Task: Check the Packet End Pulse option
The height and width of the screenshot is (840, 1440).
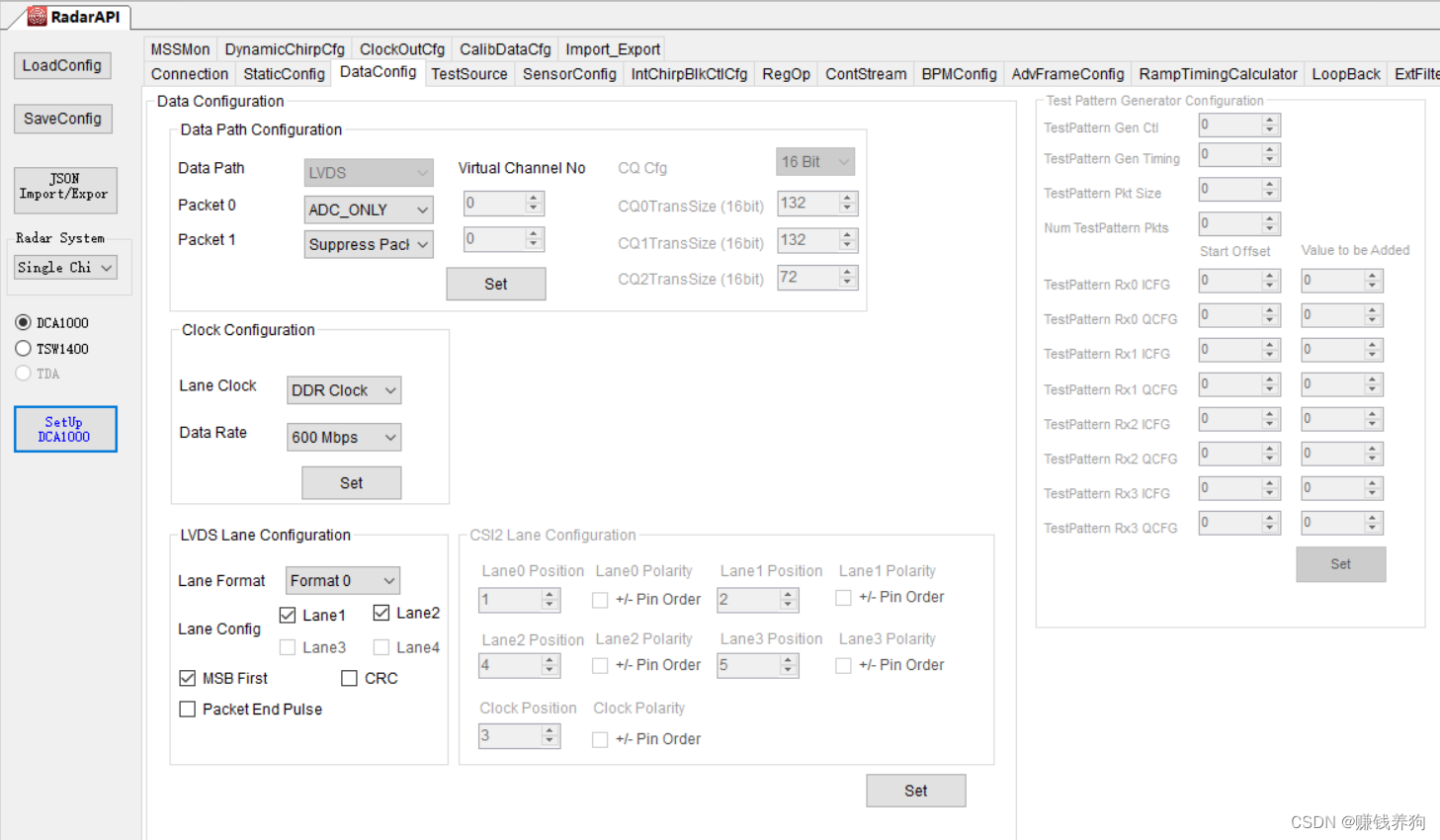Action: tap(188, 709)
